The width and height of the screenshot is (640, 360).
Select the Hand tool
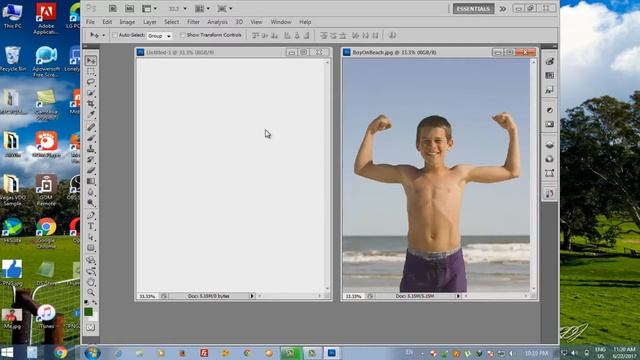91,282
